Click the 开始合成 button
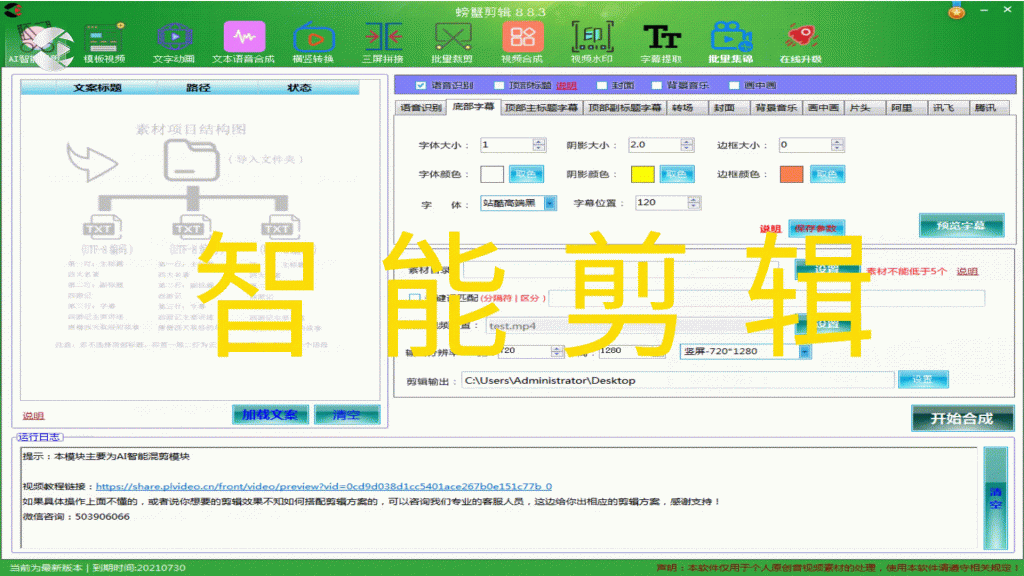The height and width of the screenshot is (576, 1024). 962,418
